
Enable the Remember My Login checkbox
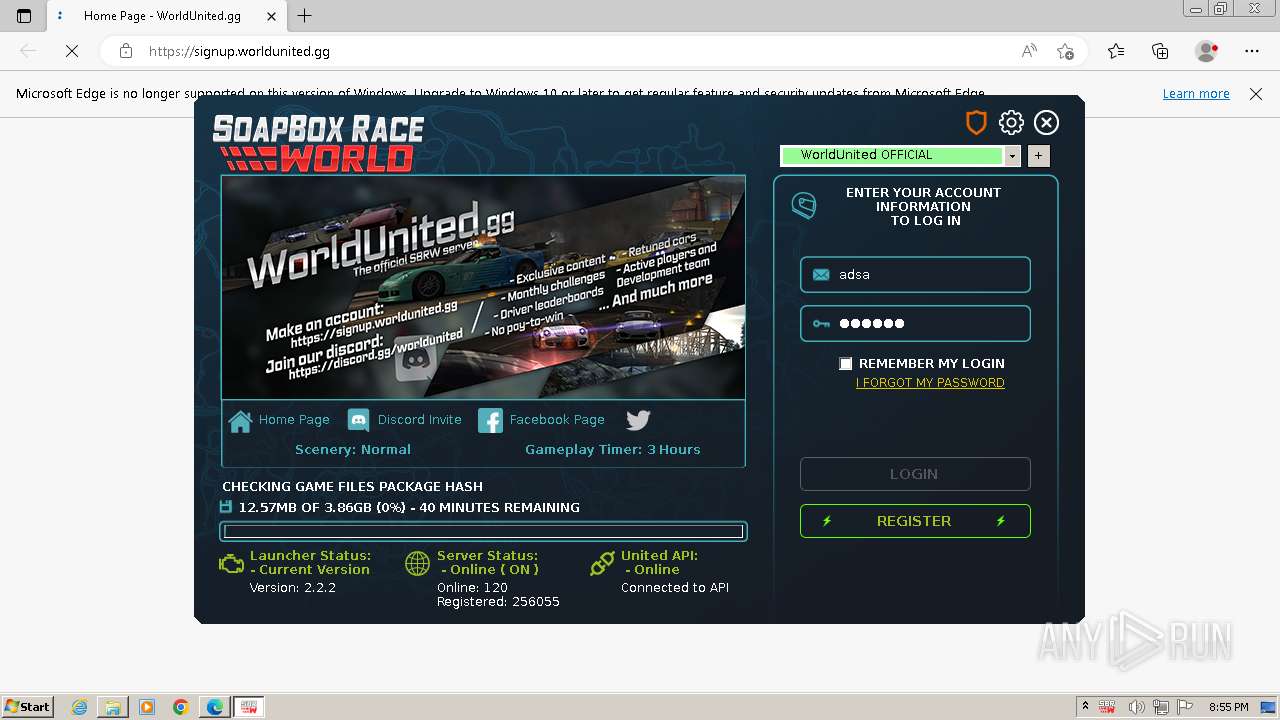pyautogui.click(x=846, y=364)
